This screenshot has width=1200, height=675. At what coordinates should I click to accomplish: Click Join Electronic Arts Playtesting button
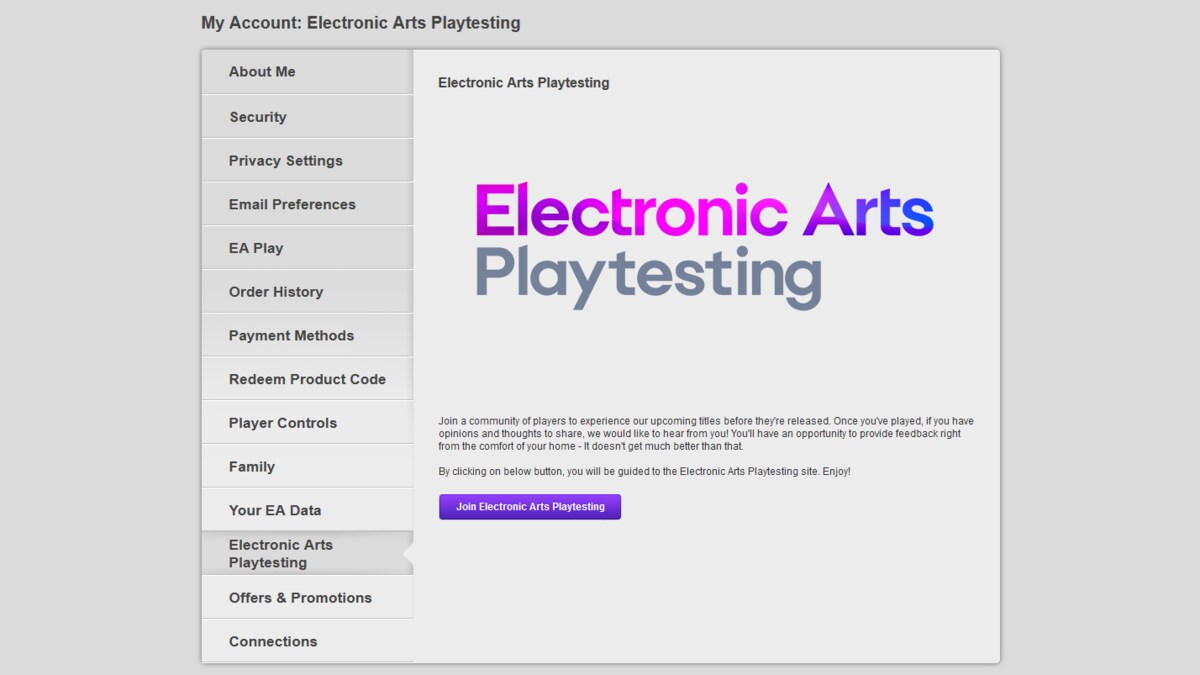[530, 507]
